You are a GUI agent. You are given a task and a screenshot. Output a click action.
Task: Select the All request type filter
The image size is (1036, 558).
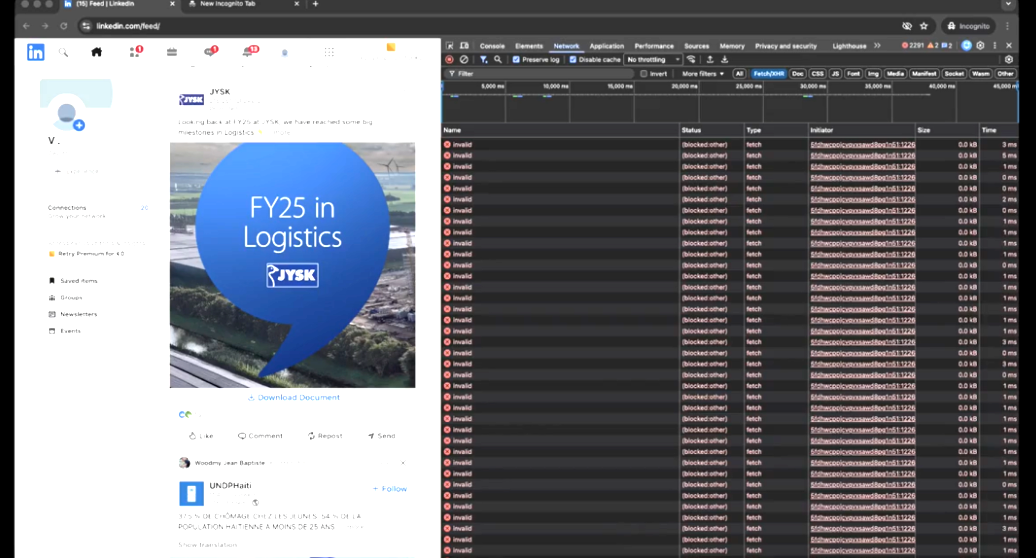click(739, 74)
